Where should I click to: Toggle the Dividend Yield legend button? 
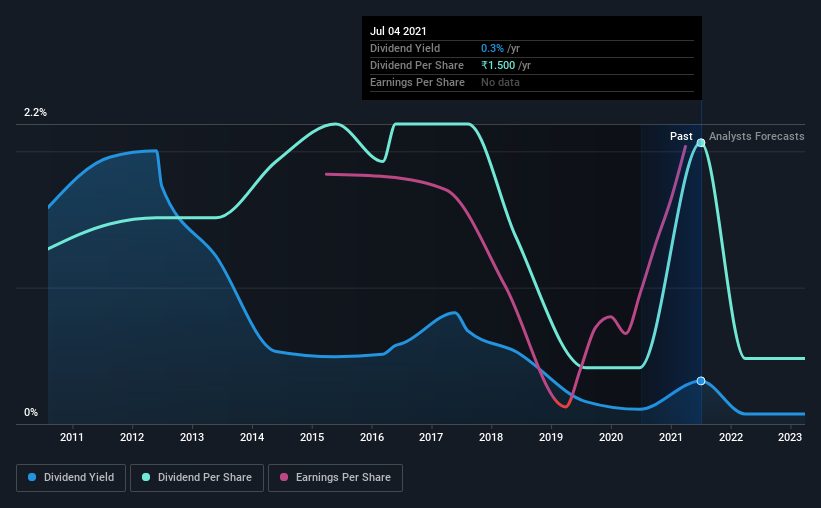[71, 478]
